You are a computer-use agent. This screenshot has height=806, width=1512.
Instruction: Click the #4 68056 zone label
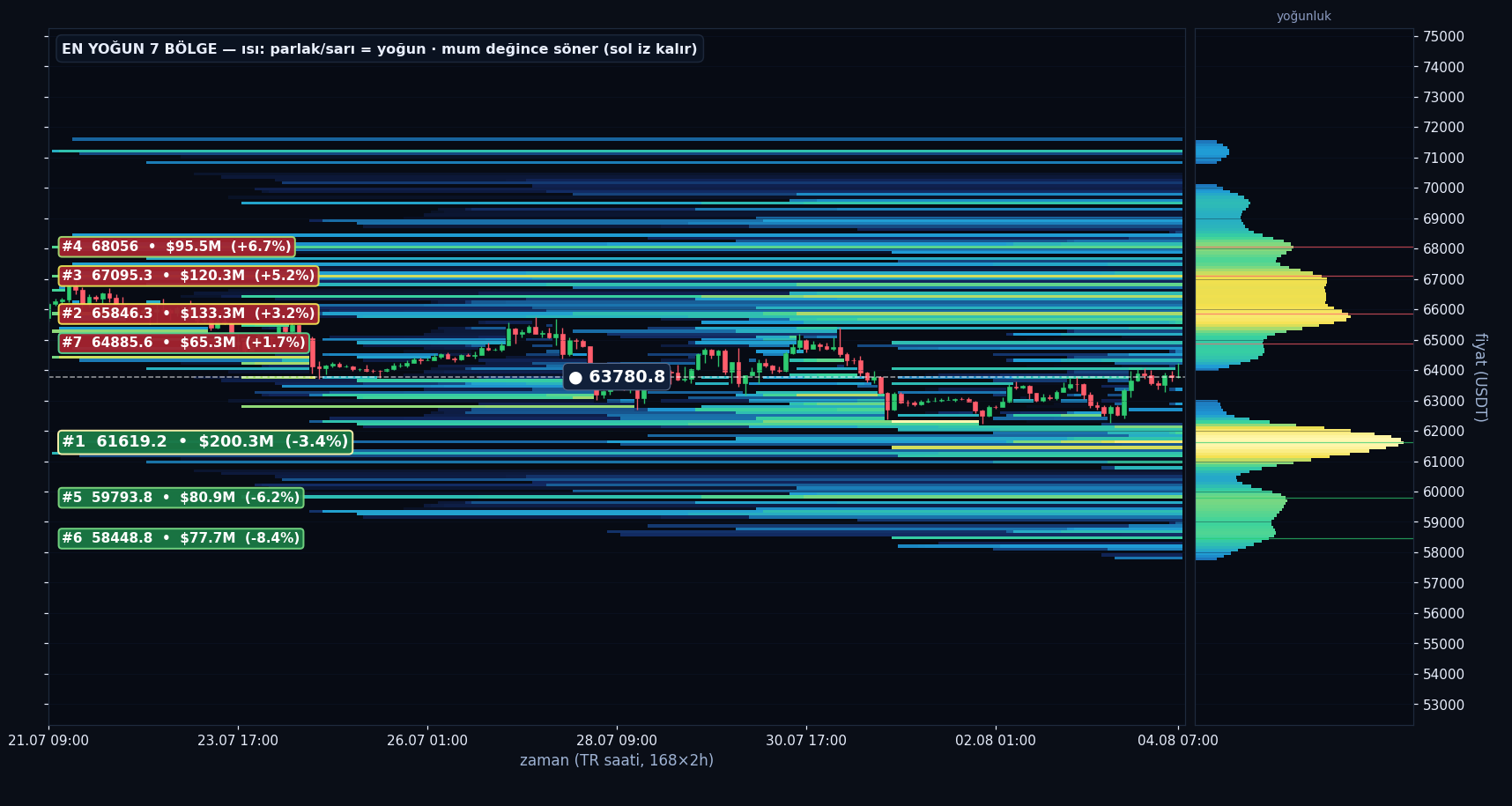(176, 247)
